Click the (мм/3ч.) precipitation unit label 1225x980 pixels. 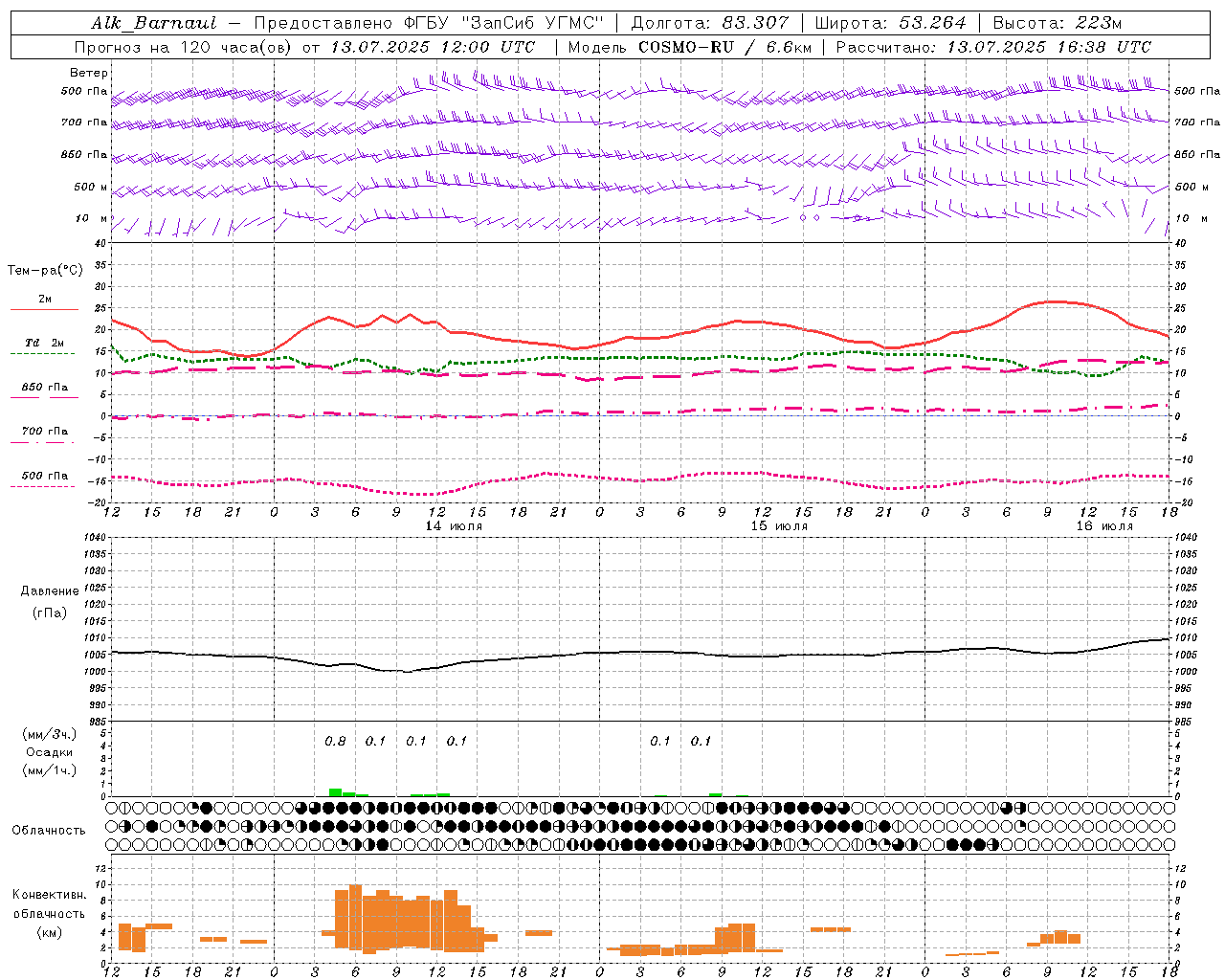[x=50, y=734]
